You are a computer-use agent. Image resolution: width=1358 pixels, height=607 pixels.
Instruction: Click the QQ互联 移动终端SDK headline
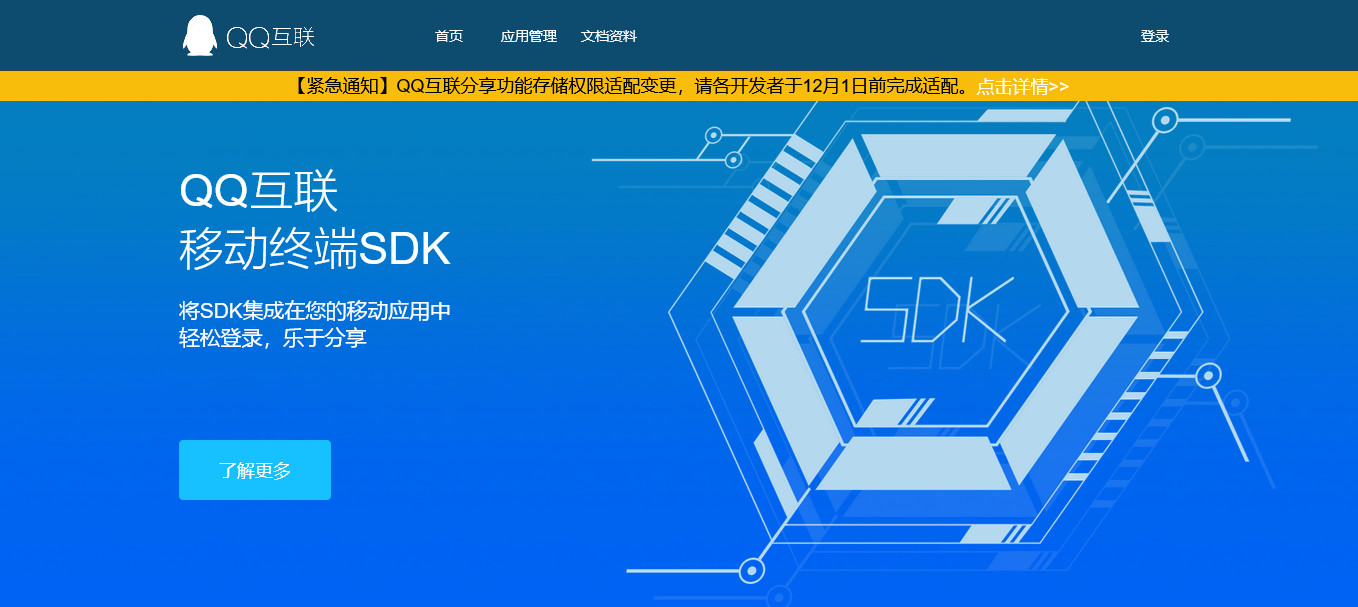click(x=315, y=221)
